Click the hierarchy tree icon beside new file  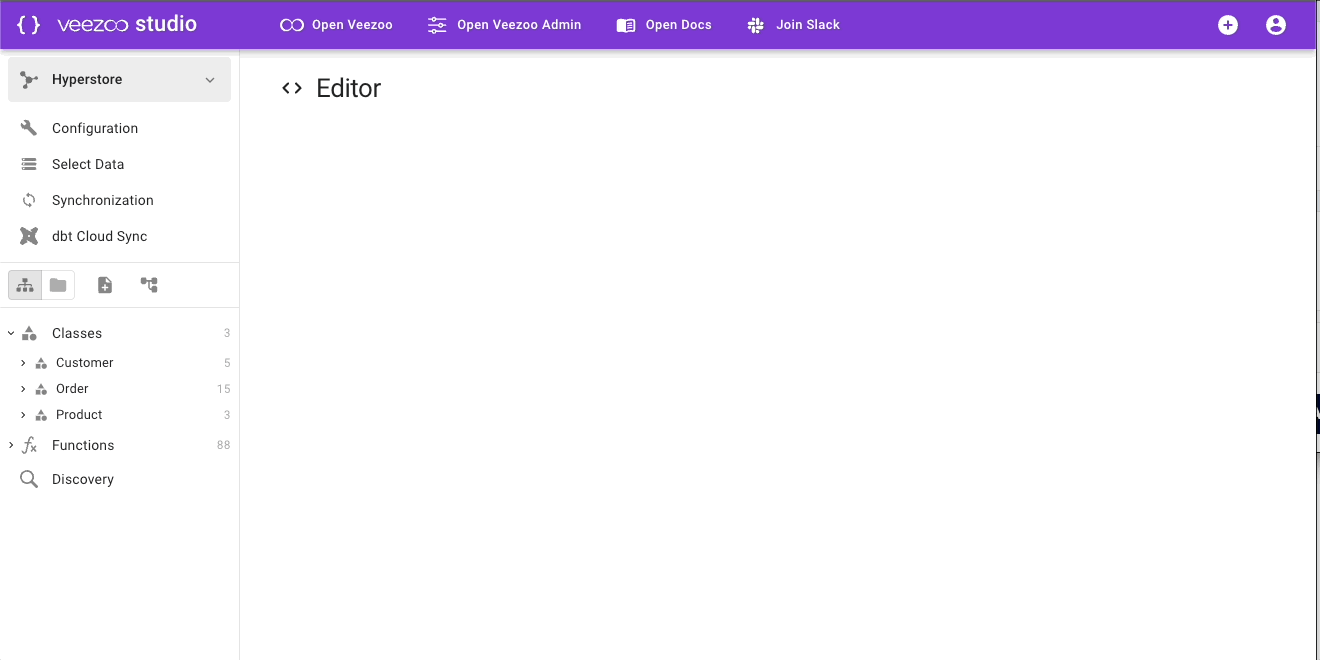coord(149,285)
